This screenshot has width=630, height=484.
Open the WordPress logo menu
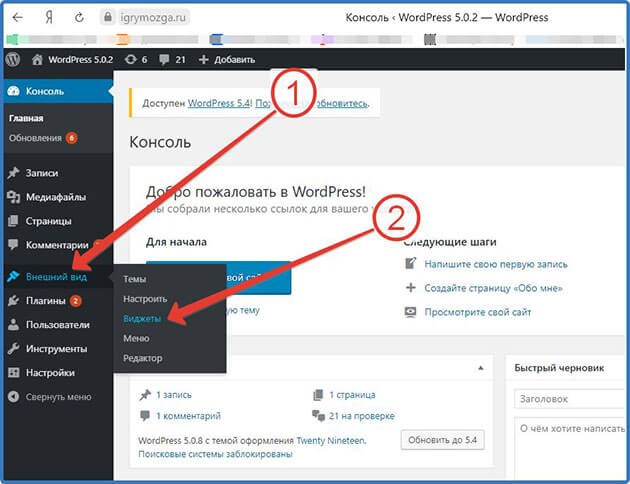[x=13, y=59]
